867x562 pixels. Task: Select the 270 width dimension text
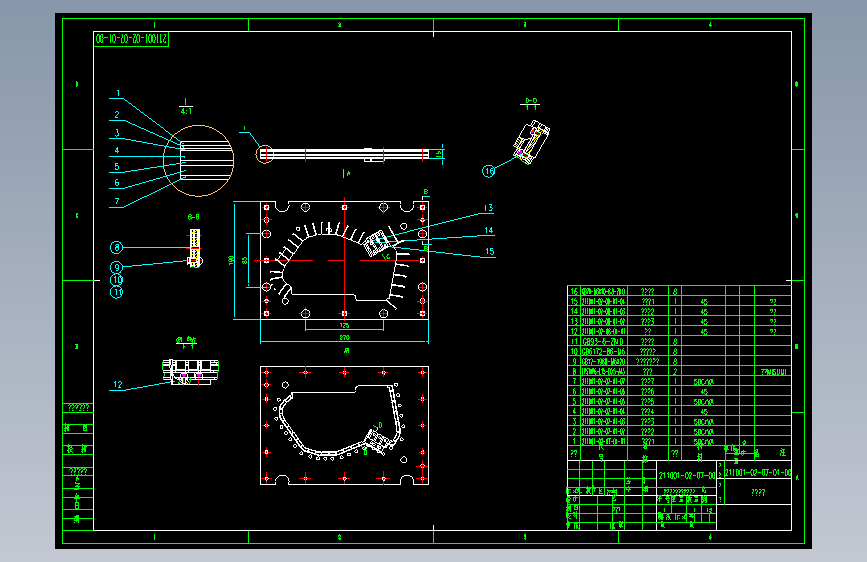coord(344,337)
